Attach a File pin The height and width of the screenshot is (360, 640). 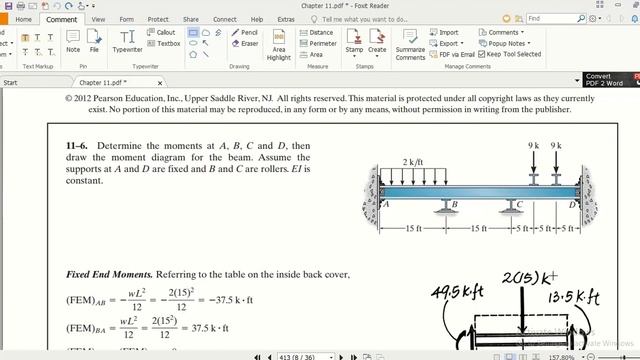94,41
